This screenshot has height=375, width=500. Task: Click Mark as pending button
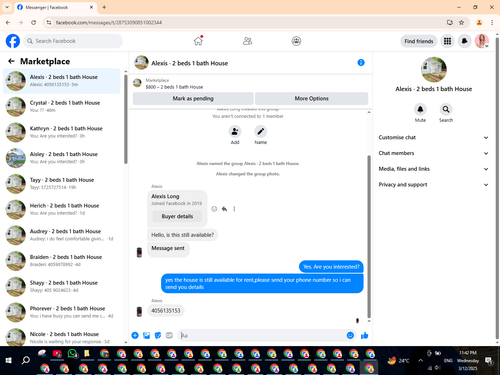click(193, 98)
